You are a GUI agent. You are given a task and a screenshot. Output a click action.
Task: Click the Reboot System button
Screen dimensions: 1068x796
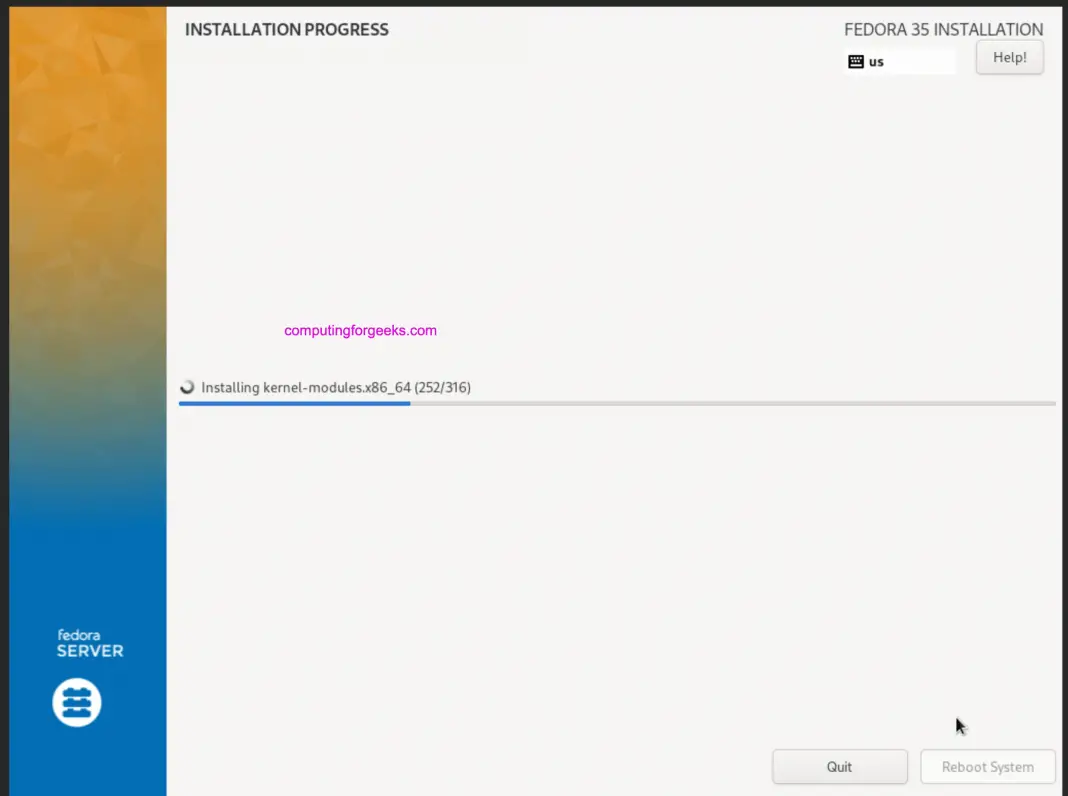pyautogui.click(x=987, y=767)
